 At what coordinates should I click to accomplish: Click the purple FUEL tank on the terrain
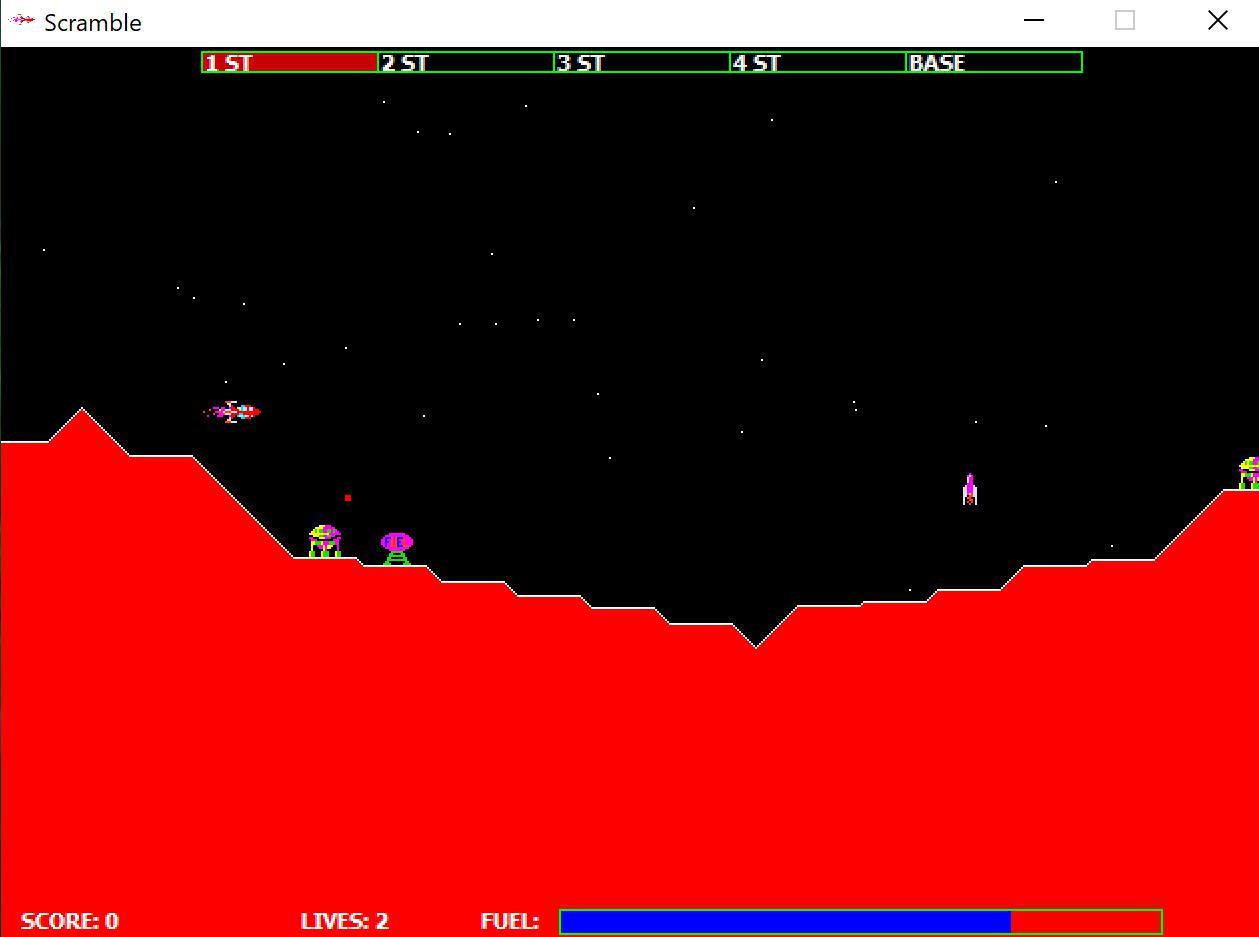point(395,541)
